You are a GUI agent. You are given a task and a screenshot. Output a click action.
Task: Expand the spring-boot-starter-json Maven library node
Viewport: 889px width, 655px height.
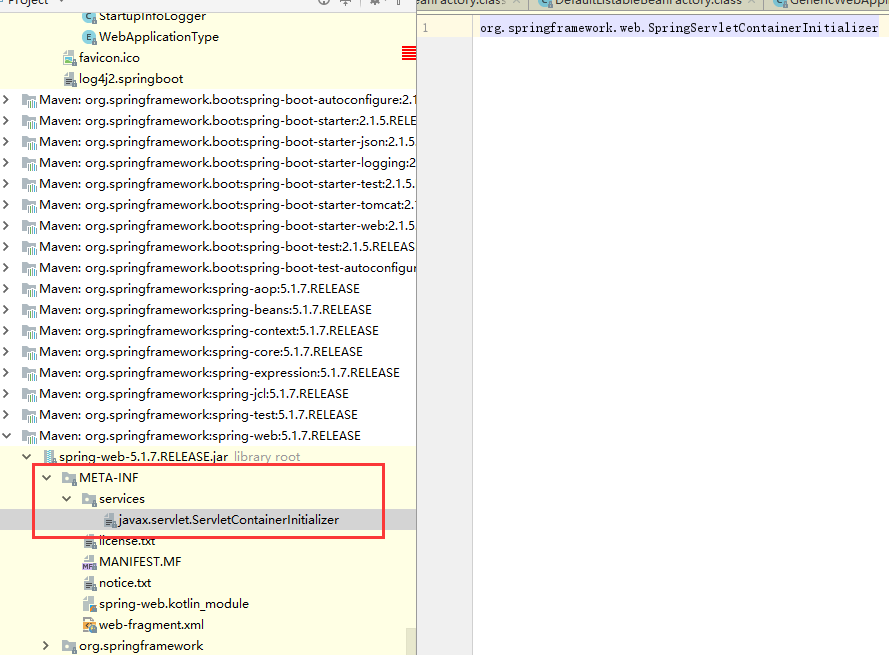(x=6, y=142)
